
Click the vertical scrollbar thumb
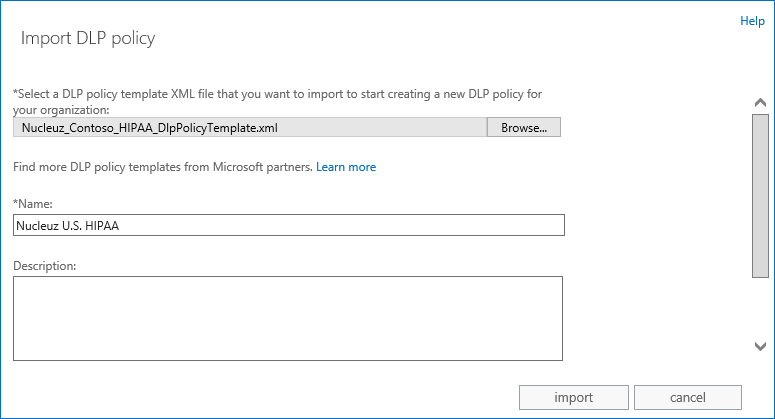760,196
